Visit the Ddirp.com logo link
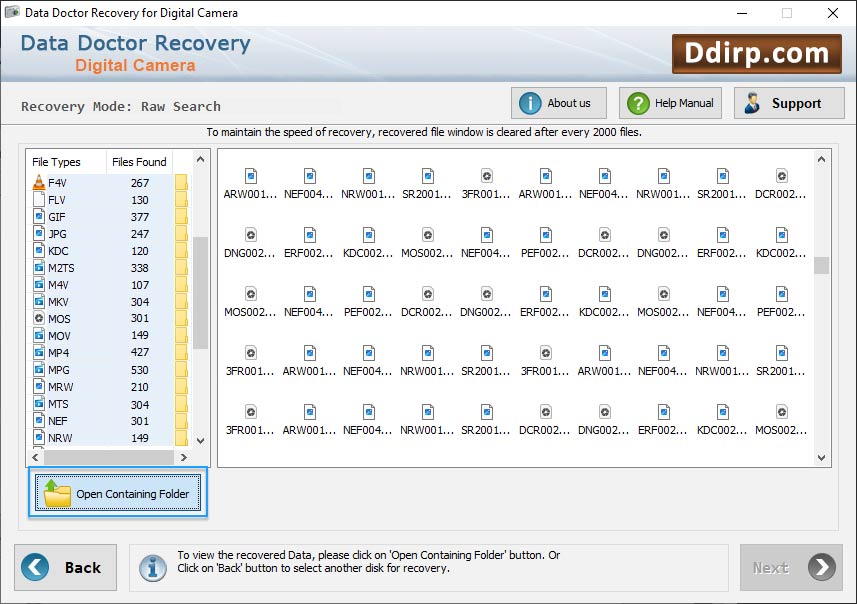857x604 pixels. pos(756,54)
